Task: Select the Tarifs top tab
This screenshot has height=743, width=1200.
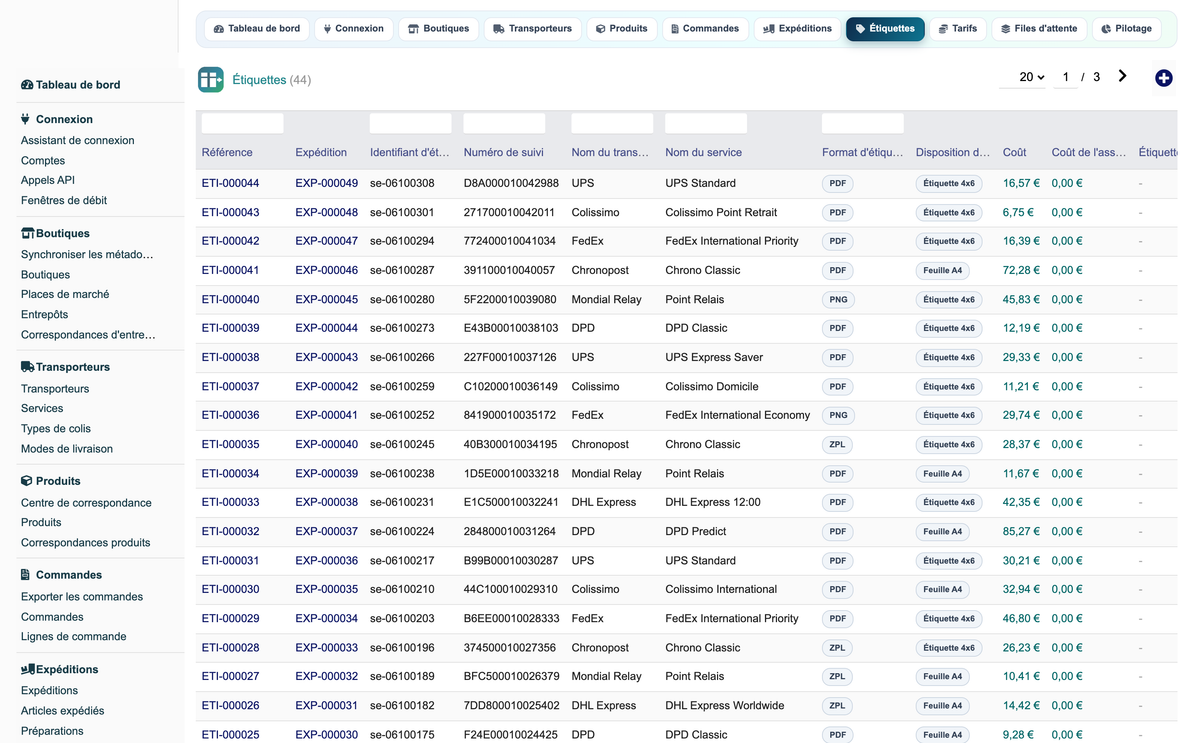Action: [957, 29]
